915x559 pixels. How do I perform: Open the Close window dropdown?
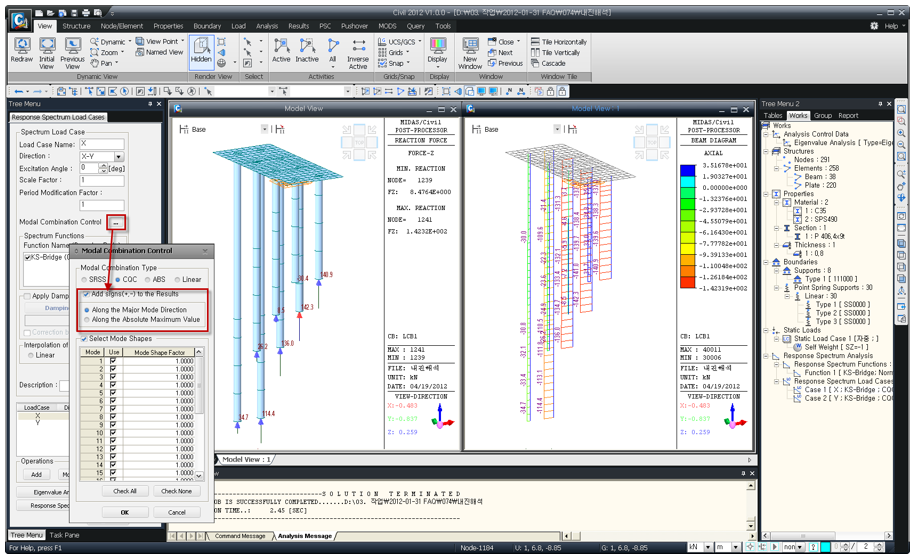tap(518, 41)
